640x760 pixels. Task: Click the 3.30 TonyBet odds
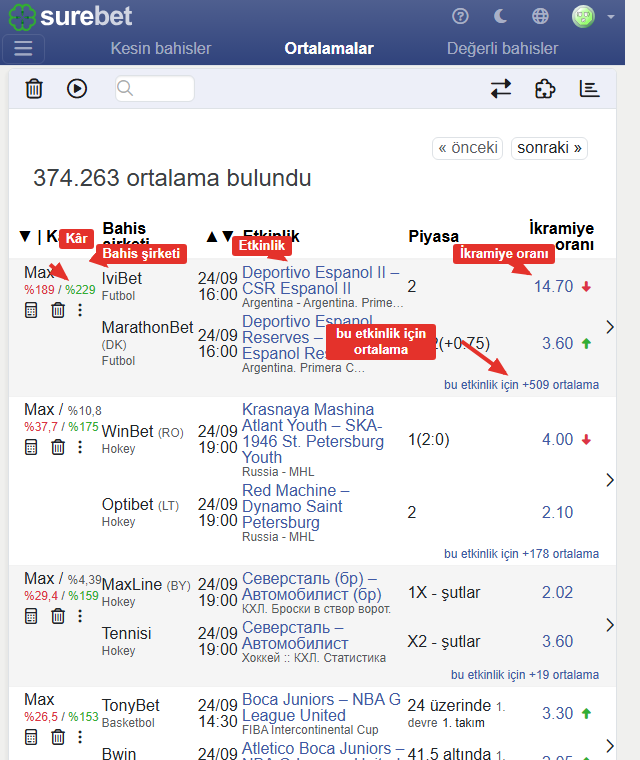point(558,713)
